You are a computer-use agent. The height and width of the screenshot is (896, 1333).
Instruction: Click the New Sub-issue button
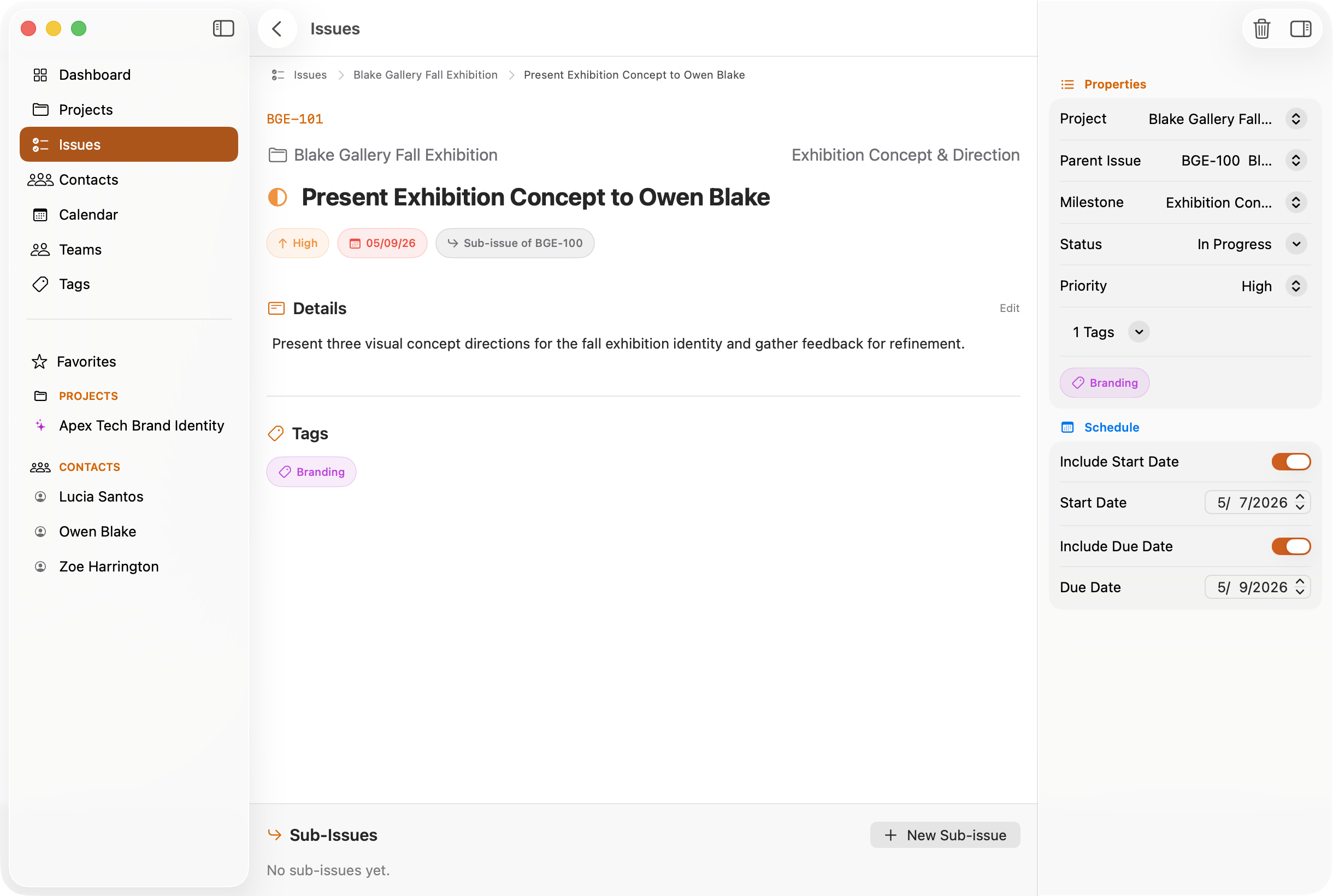click(945, 835)
